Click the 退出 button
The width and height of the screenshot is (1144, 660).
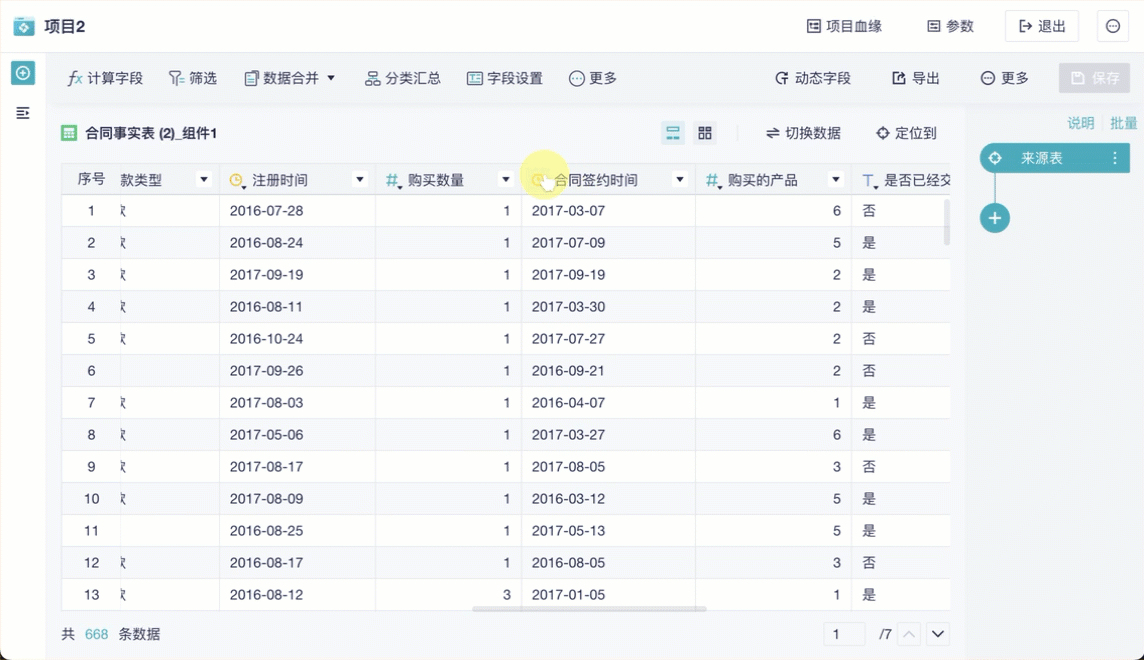click(1041, 26)
